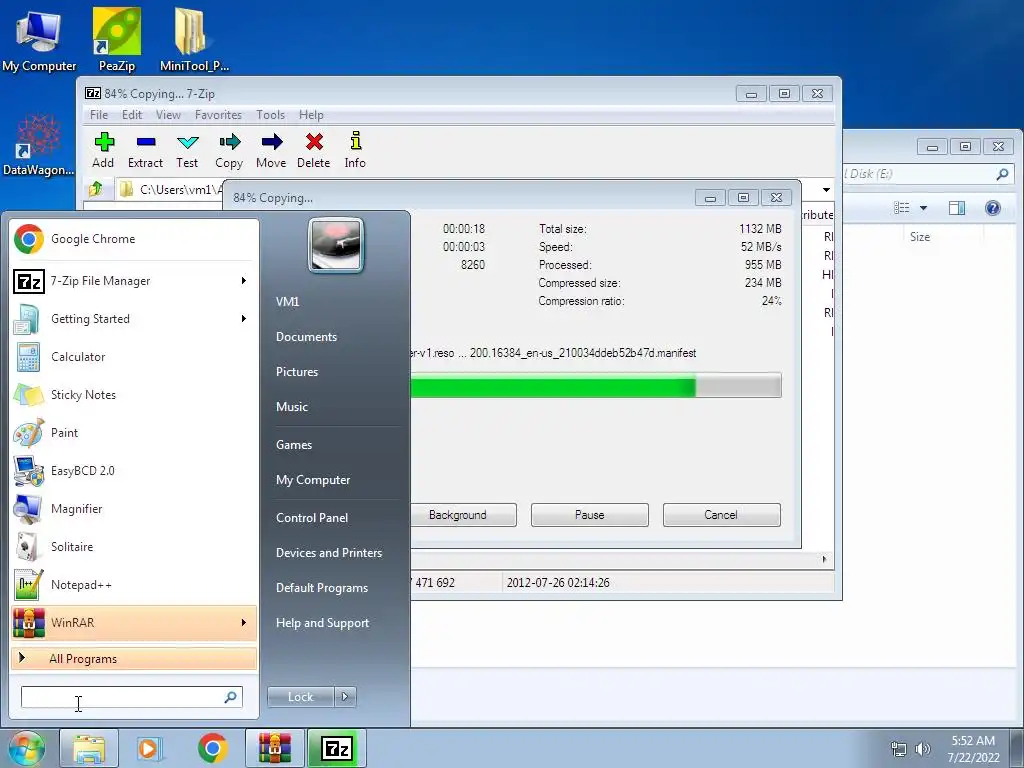This screenshot has width=1024, height=768.
Task: Open the Help menu in 7-Zip
Action: pyautogui.click(x=311, y=115)
